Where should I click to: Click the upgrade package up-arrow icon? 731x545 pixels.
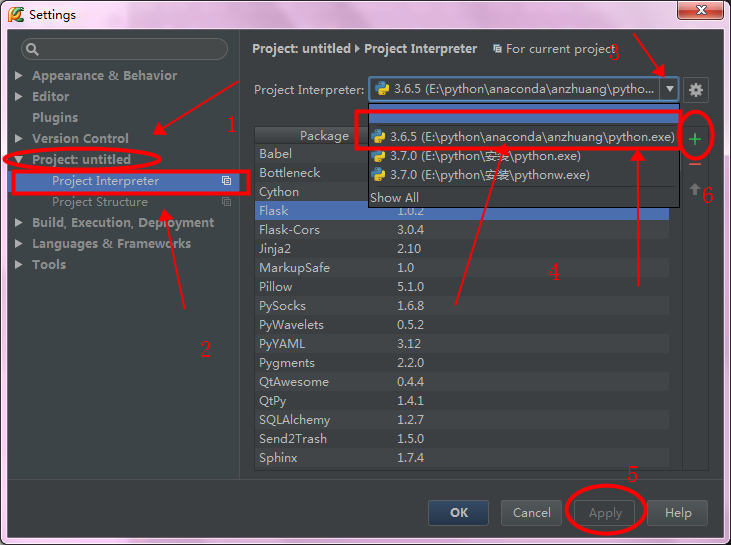[695, 189]
